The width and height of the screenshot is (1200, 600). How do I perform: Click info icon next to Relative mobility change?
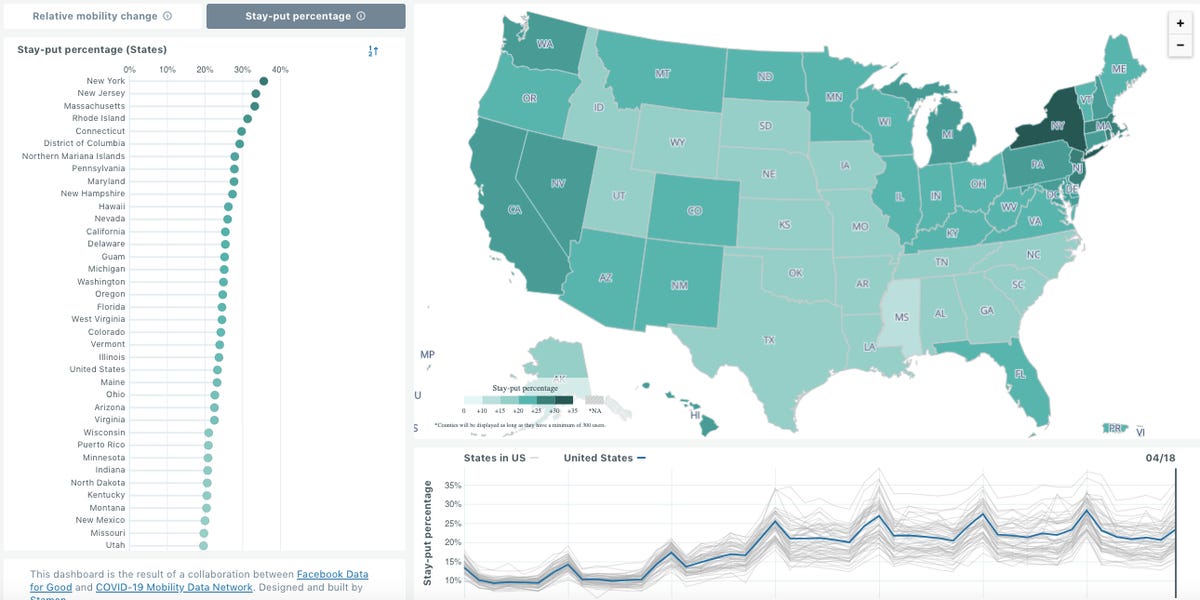click(167, 16)
